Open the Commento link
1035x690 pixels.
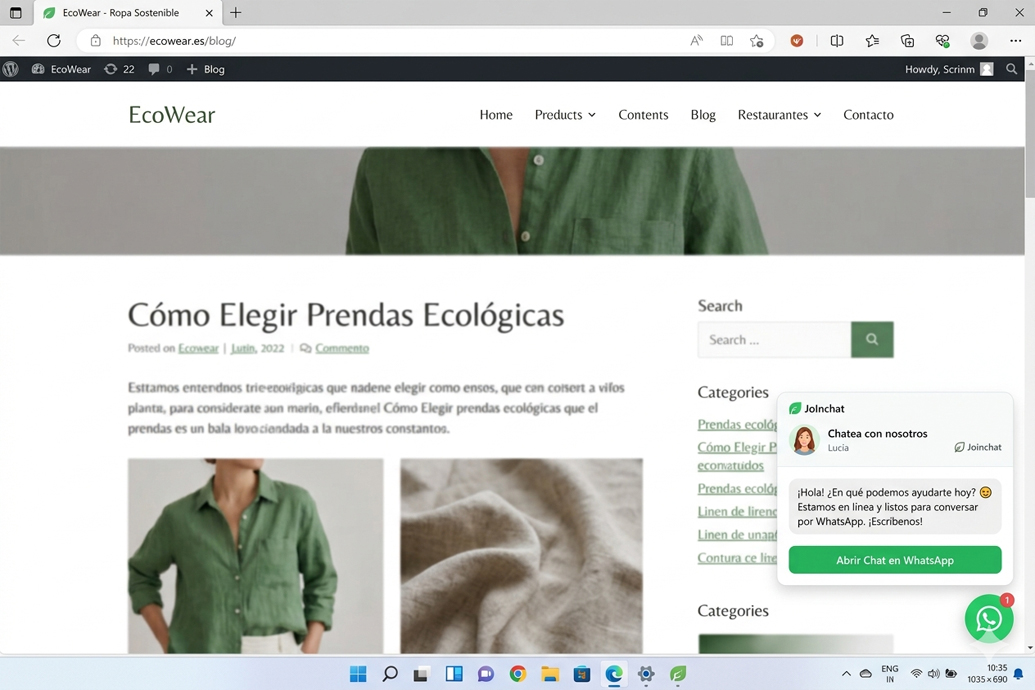coord(342,348)
